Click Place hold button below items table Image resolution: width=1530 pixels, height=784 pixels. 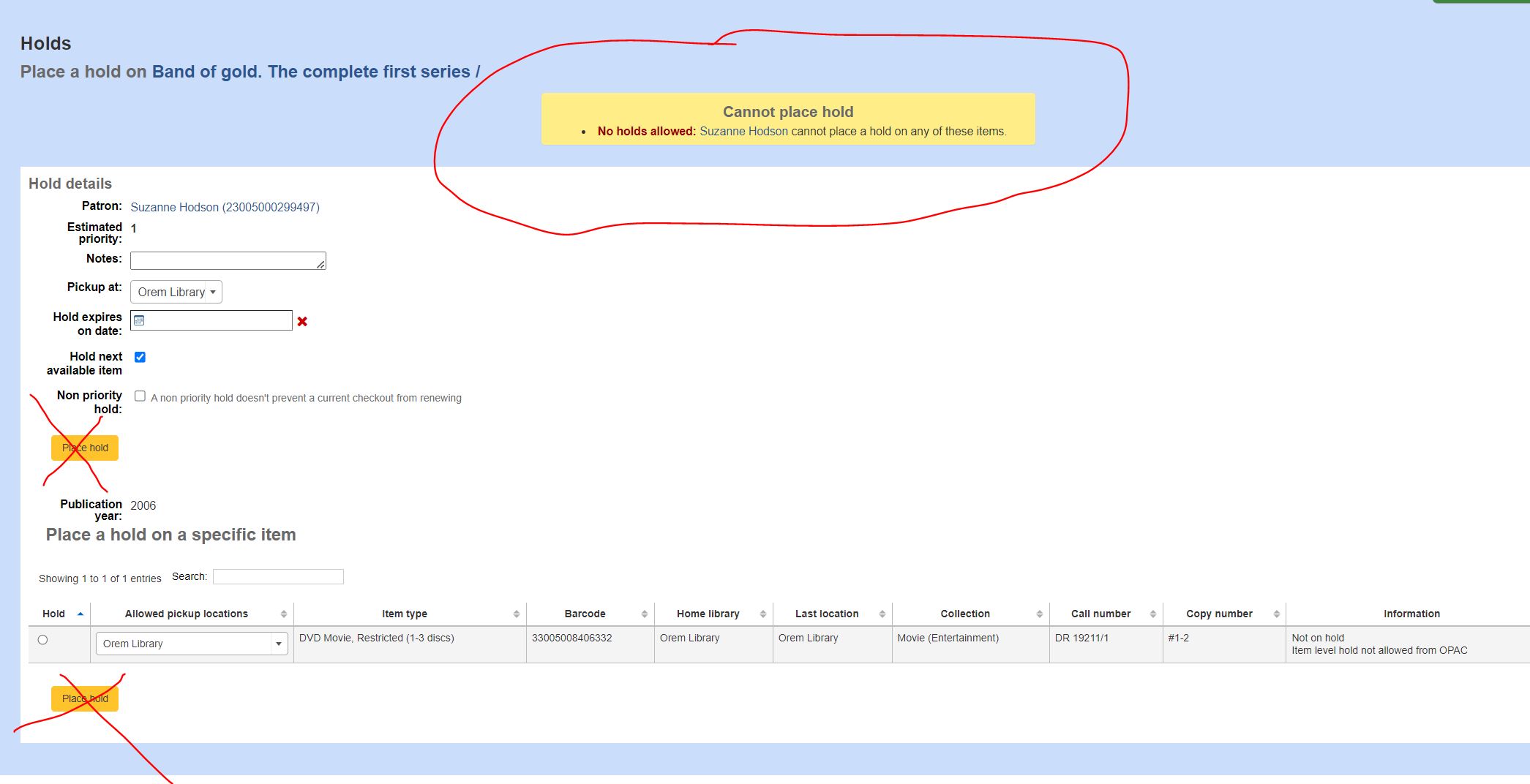tap(85, 698)
